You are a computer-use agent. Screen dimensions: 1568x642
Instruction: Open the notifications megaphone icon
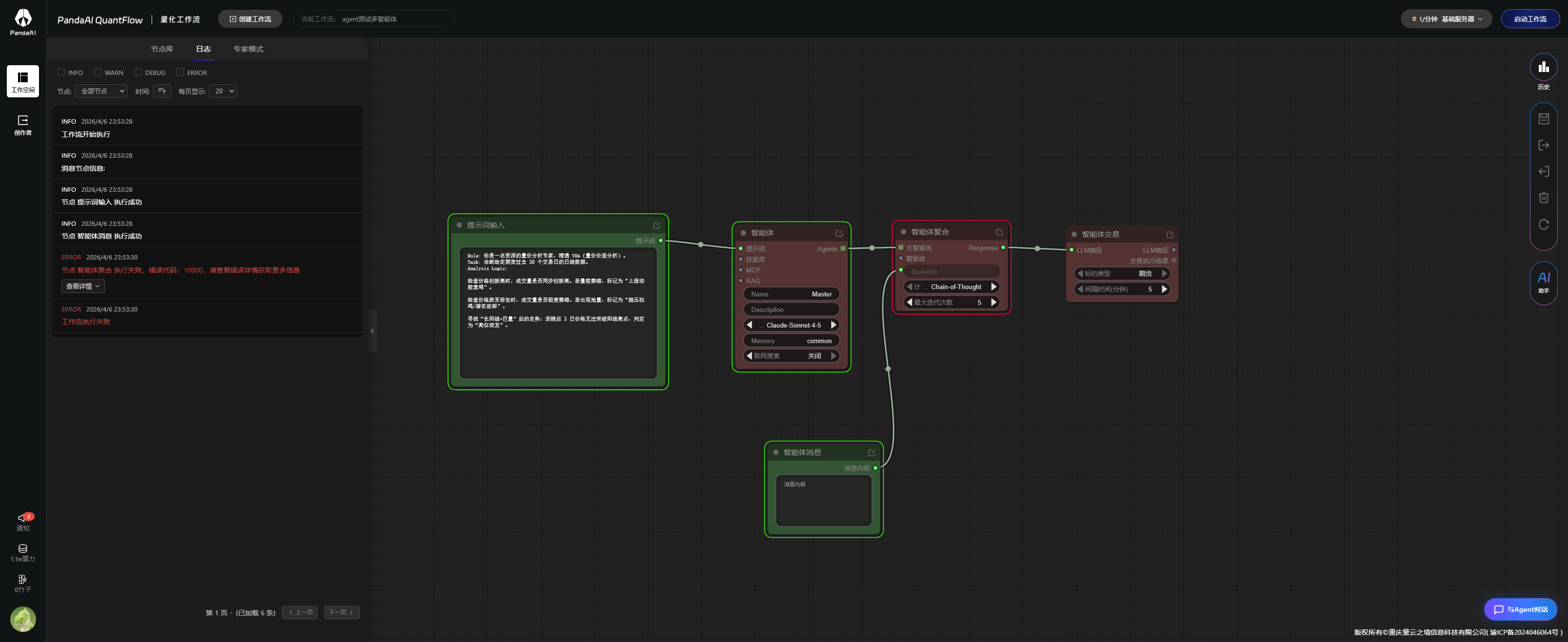(22, 518)
